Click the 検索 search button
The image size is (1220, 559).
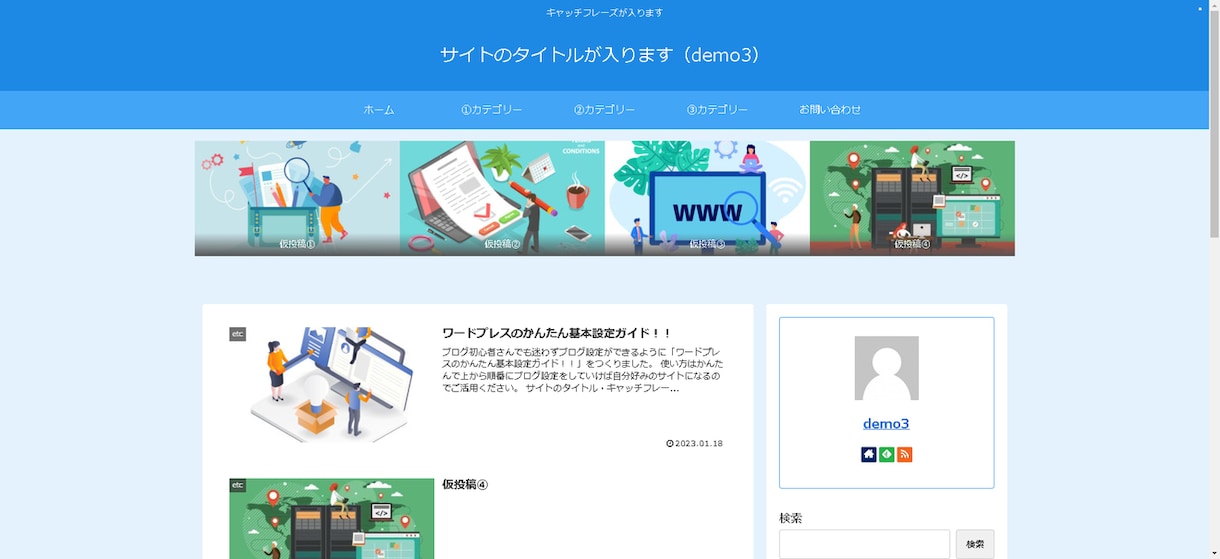tap(975, 544)
